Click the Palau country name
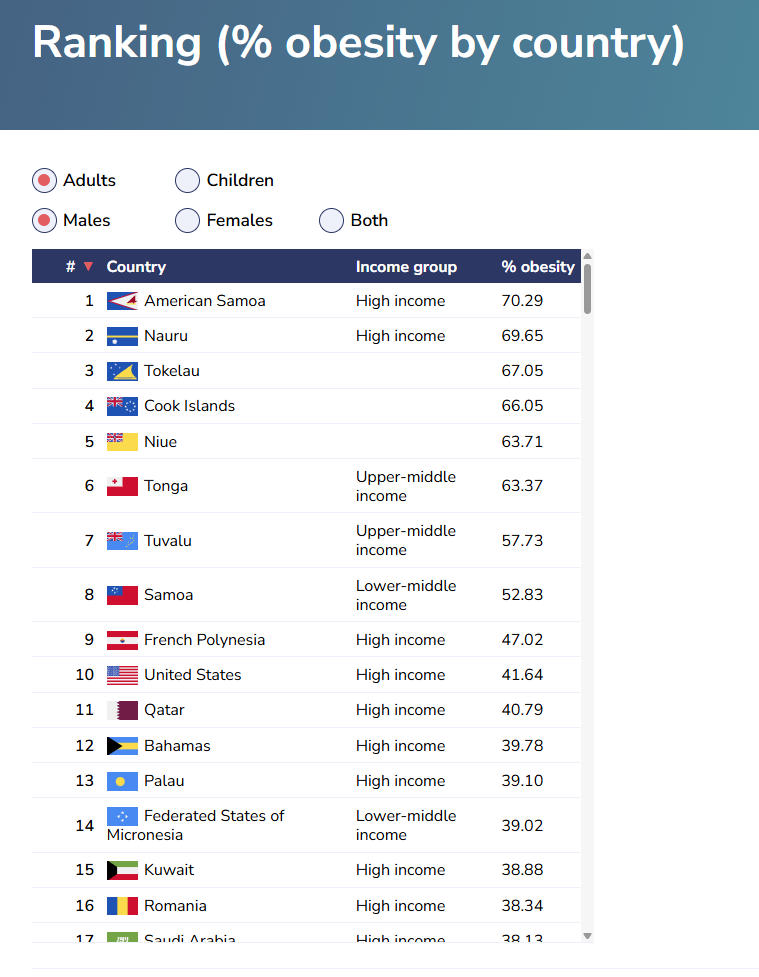Screen dimensions: 759x977 [x=165, y=781]
